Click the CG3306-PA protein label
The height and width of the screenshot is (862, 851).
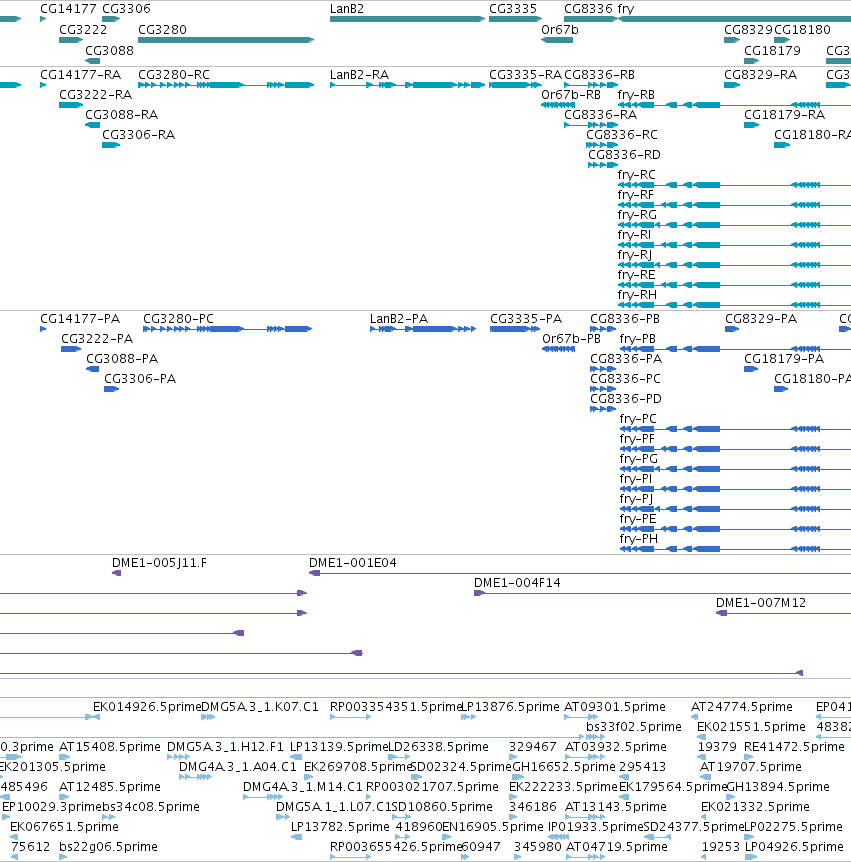[140, 379]
